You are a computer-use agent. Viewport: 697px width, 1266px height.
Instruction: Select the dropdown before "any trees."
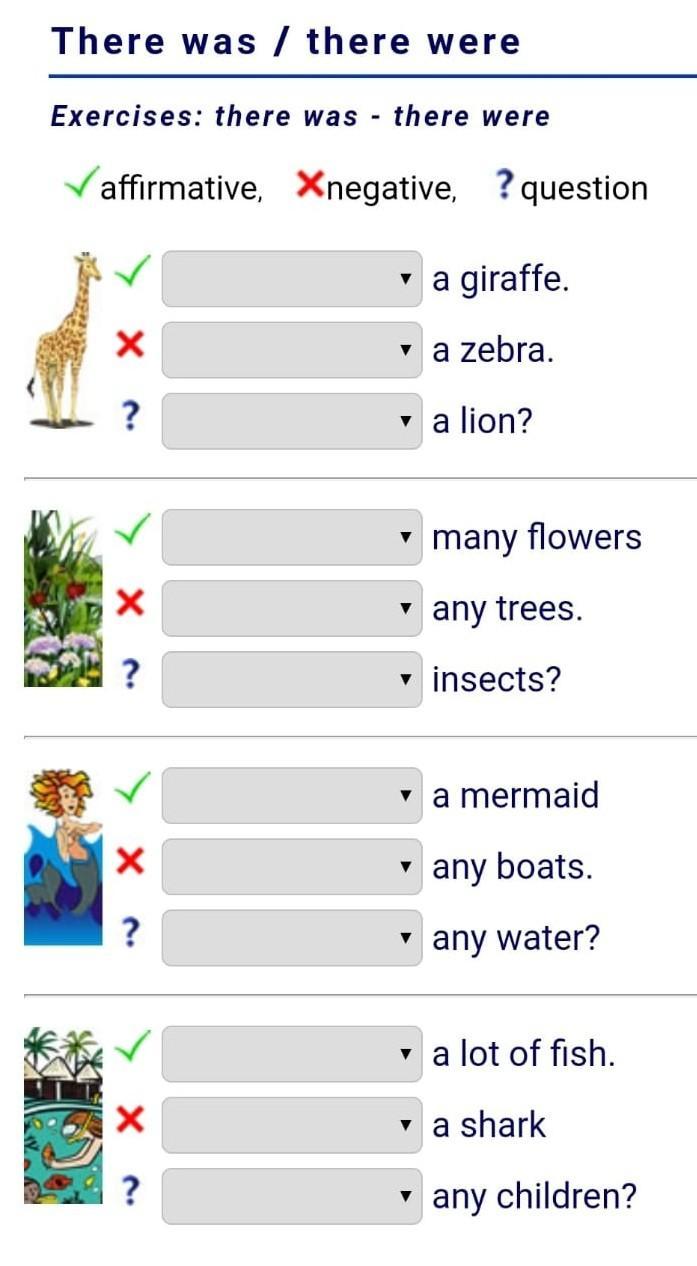[x=291, y=608]
